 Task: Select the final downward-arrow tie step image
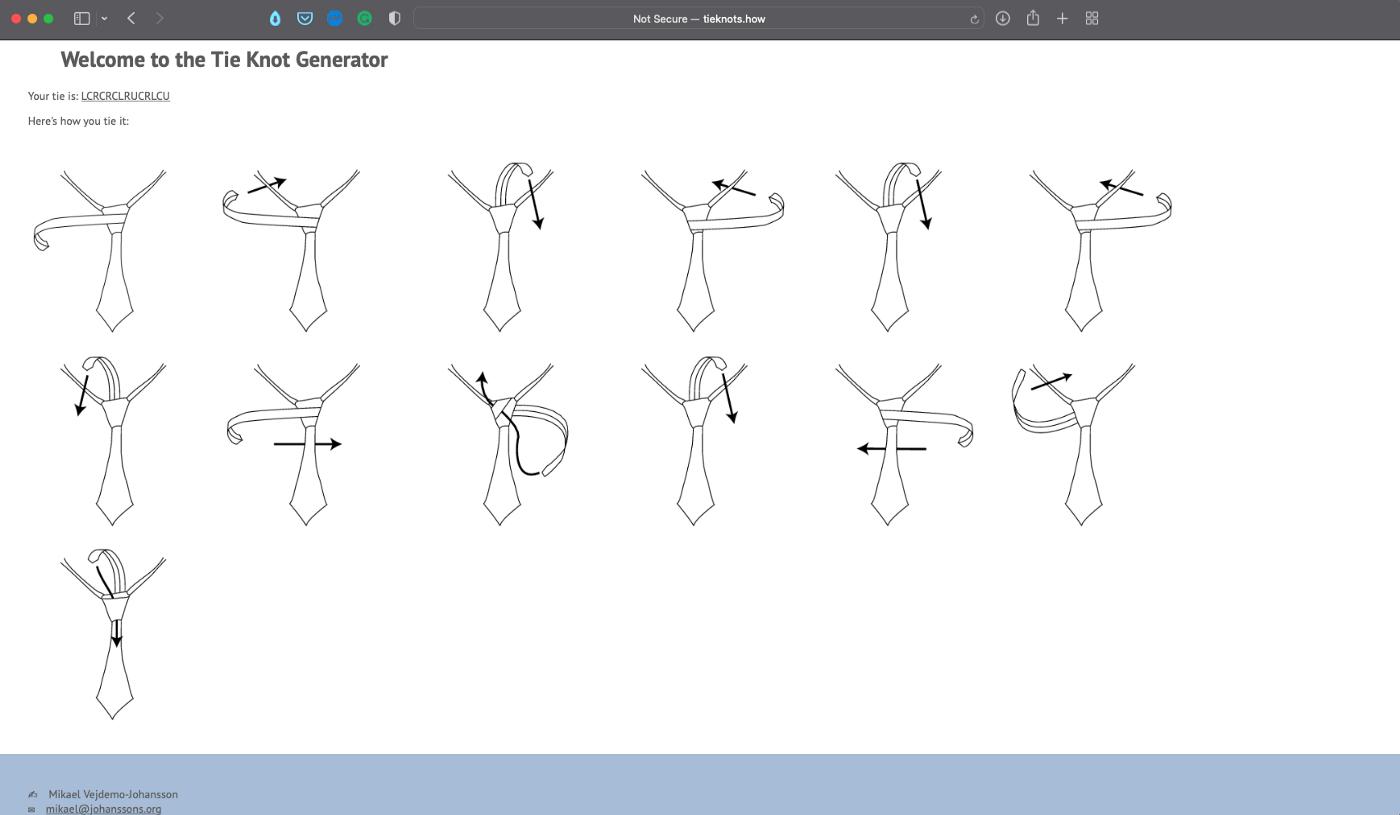click(113, 633)
